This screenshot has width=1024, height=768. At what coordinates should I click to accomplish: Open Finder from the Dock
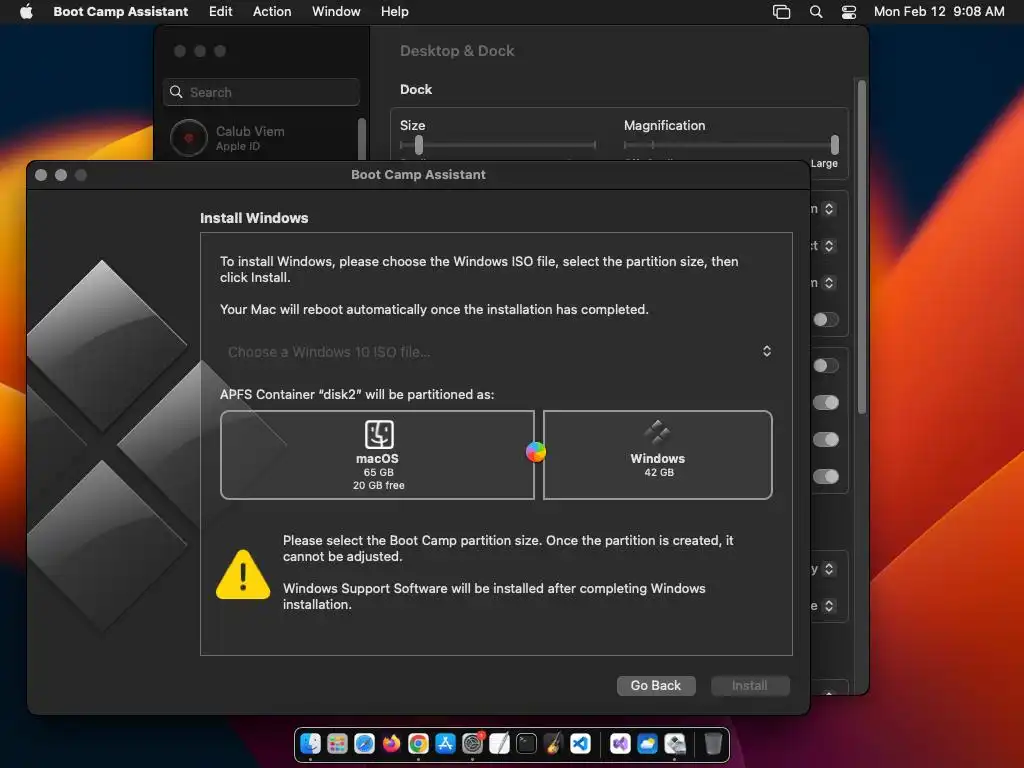pyautogui.click(x=310, y=743)
